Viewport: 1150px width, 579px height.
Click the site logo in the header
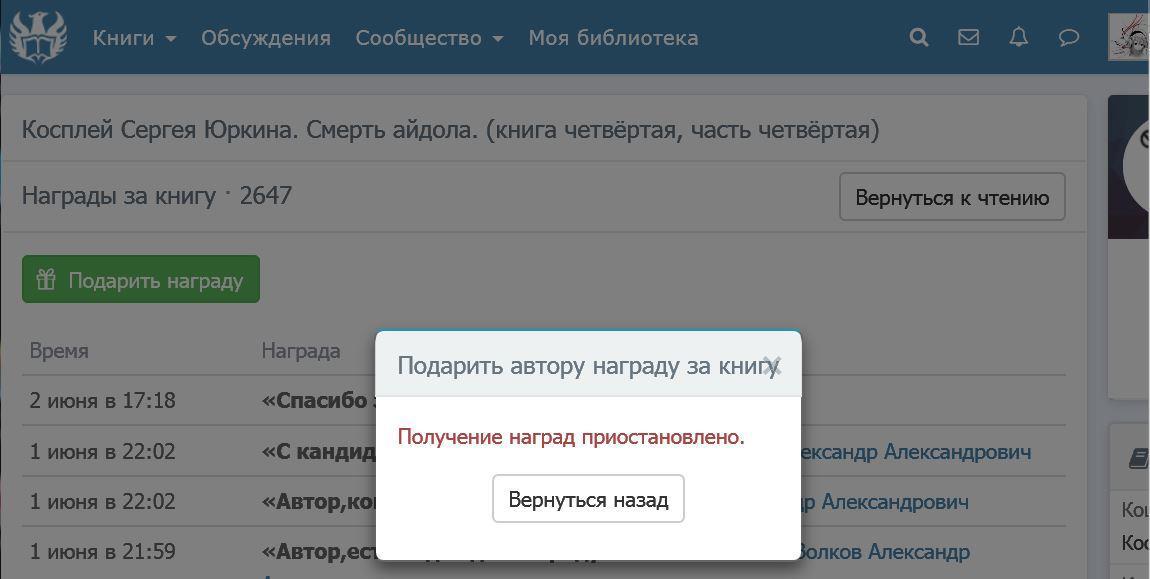point(37,37)
